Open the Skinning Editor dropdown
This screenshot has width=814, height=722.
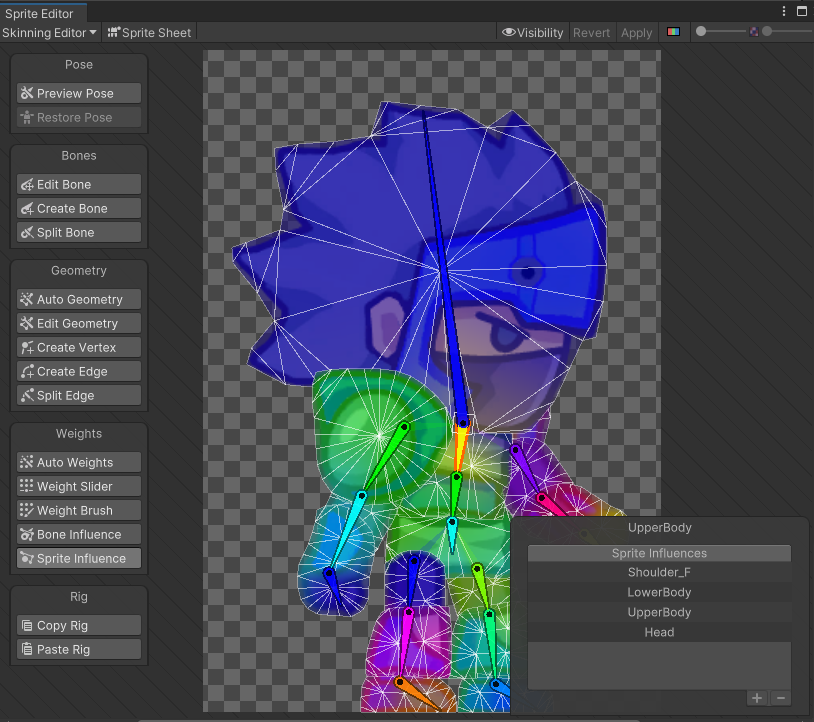(x=50, y=32)
